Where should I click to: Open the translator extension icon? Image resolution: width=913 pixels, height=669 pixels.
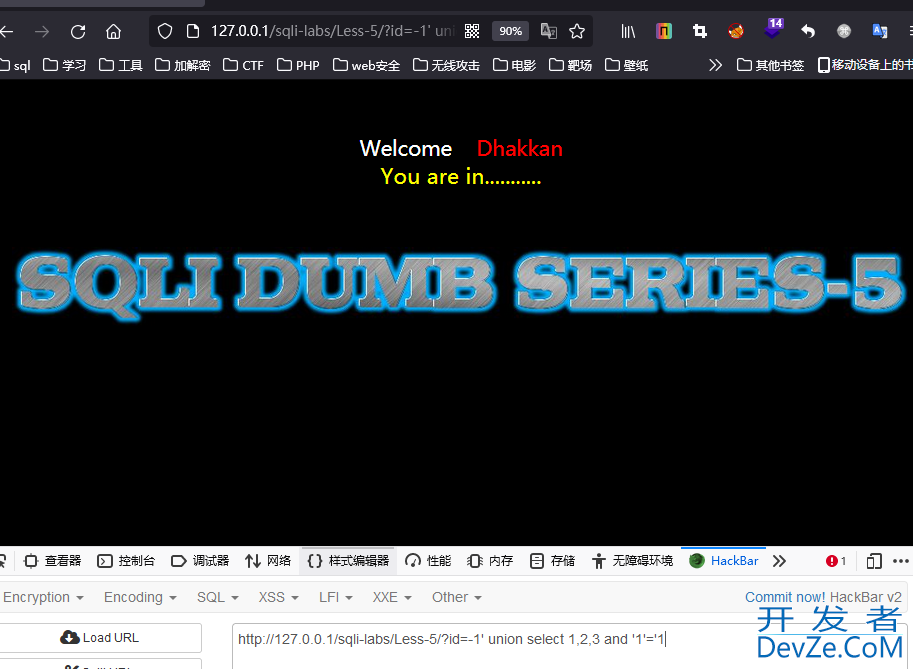[x=879, y=31]
